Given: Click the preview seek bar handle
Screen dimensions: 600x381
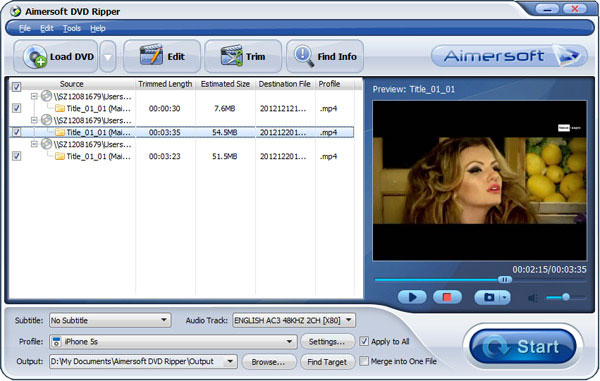Looking at the screenshot, I should (504, 280).
